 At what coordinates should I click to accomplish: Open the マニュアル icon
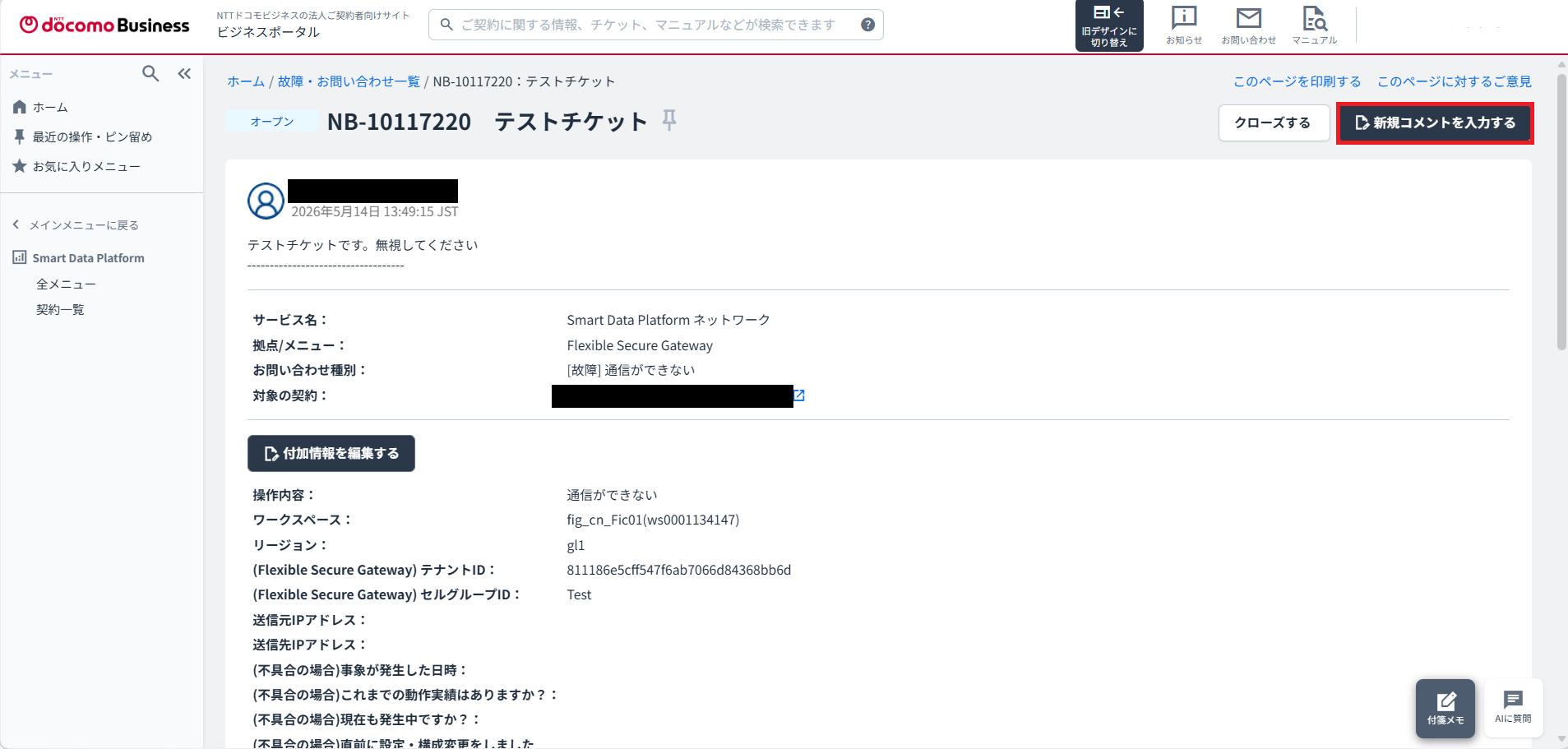pyautogui.click(x=1314, y=25)
